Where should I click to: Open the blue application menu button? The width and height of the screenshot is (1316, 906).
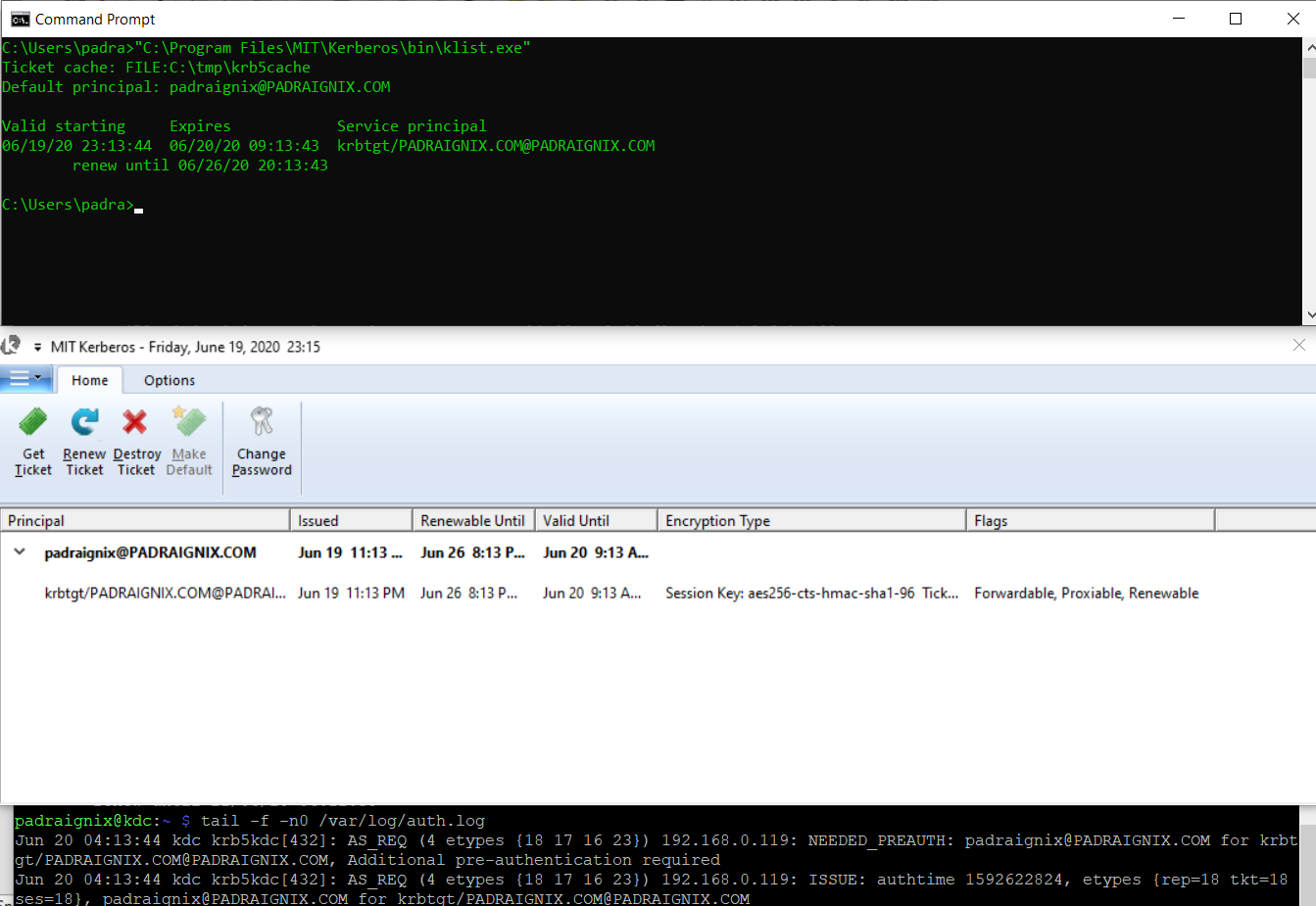(x=26, y=378)
